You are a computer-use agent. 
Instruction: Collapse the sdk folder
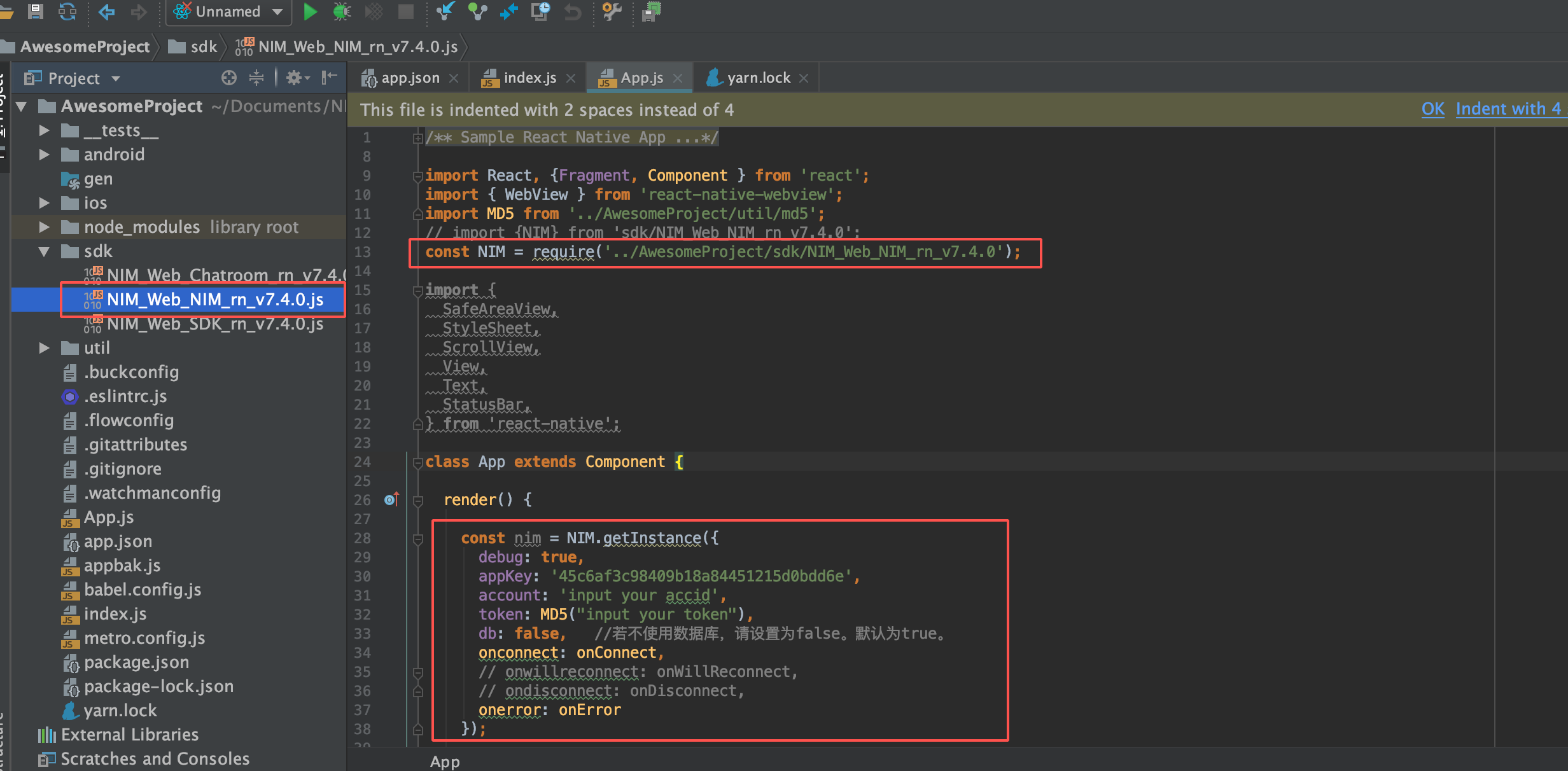(x=44, y=251)
